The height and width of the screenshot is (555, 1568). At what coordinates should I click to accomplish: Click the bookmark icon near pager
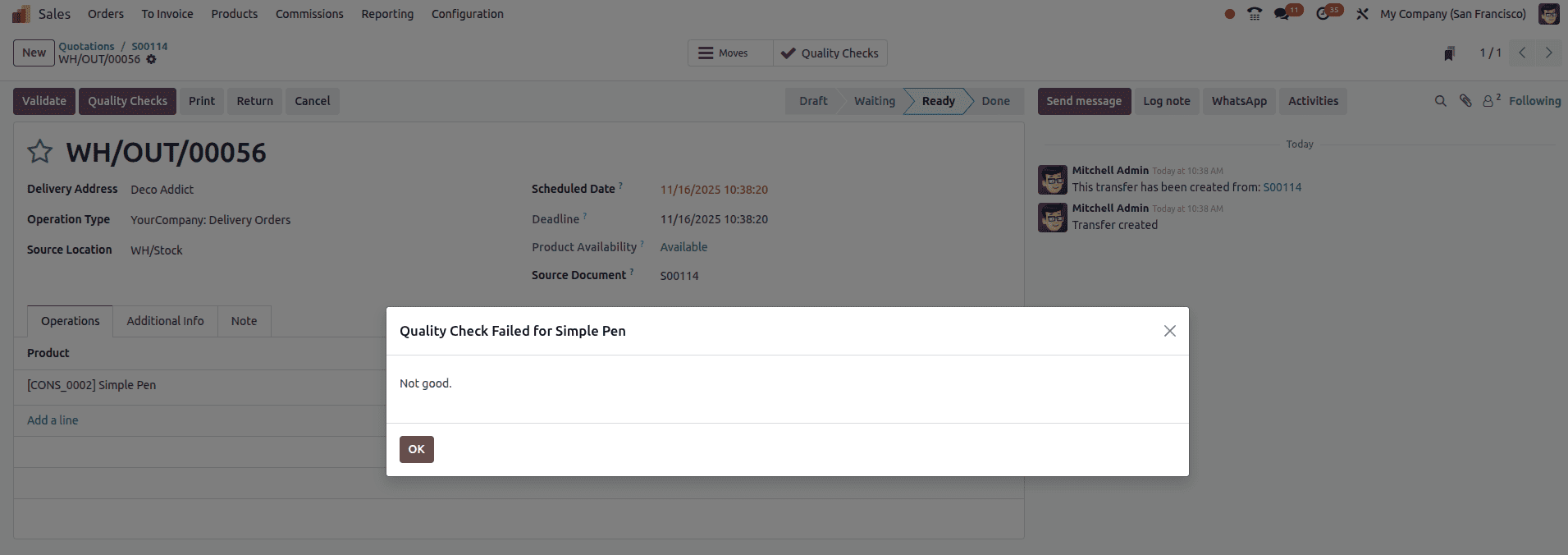coord(1449,53)
